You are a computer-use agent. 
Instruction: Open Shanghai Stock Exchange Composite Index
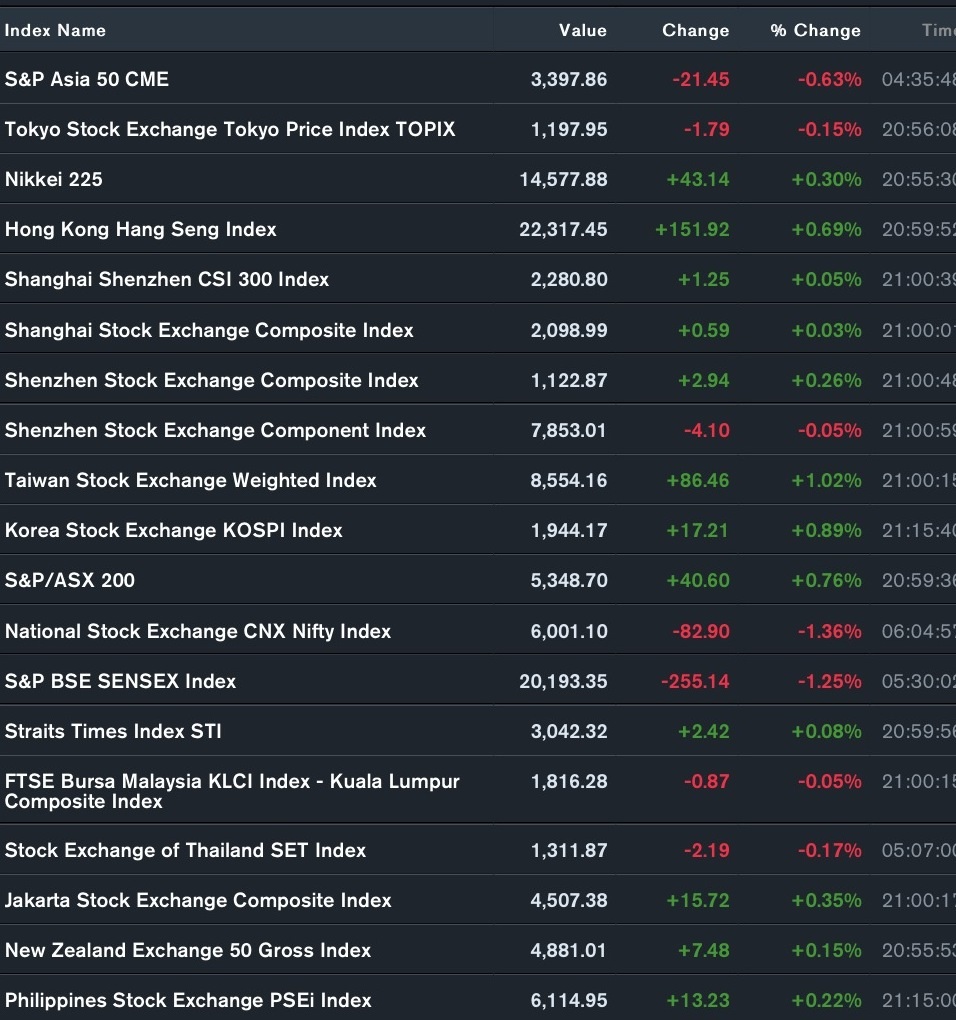tap(209, 330)
